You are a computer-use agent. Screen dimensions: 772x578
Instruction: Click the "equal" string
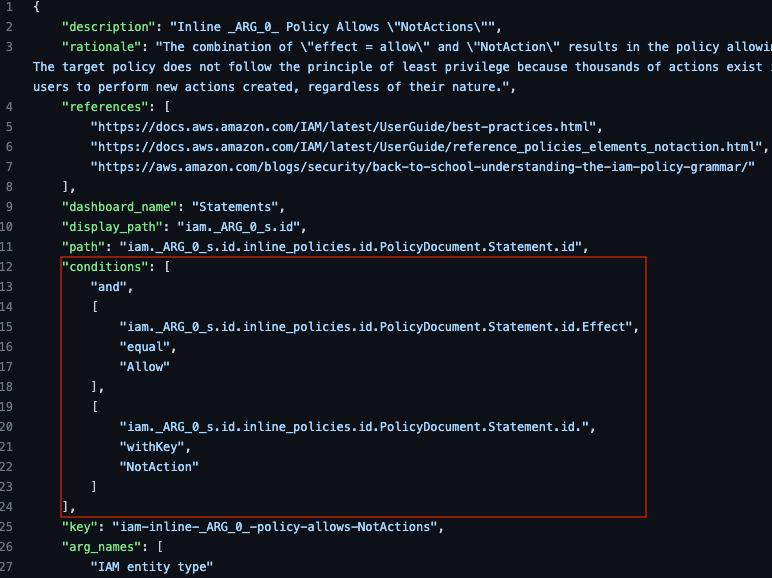click(145, 347)
